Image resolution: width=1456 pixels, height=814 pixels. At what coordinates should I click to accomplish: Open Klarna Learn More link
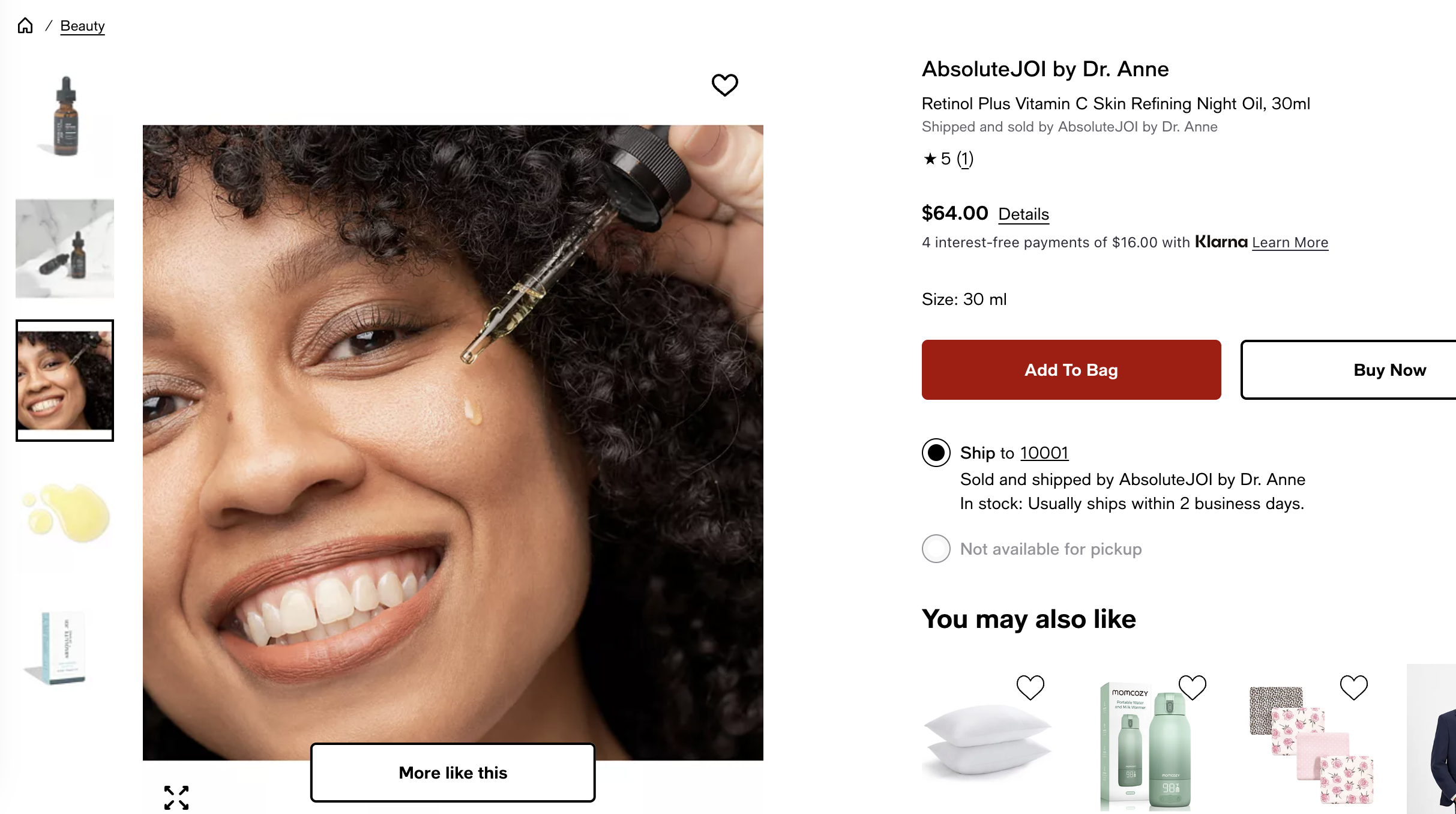click(x=1290, y=243)
